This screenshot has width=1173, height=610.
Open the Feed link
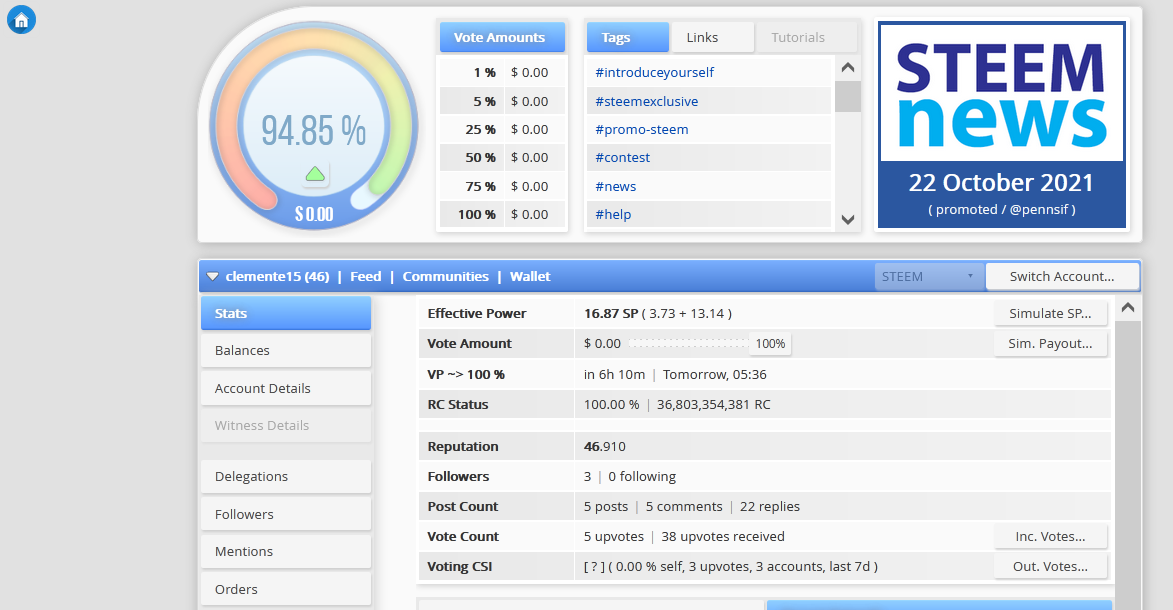365,276
